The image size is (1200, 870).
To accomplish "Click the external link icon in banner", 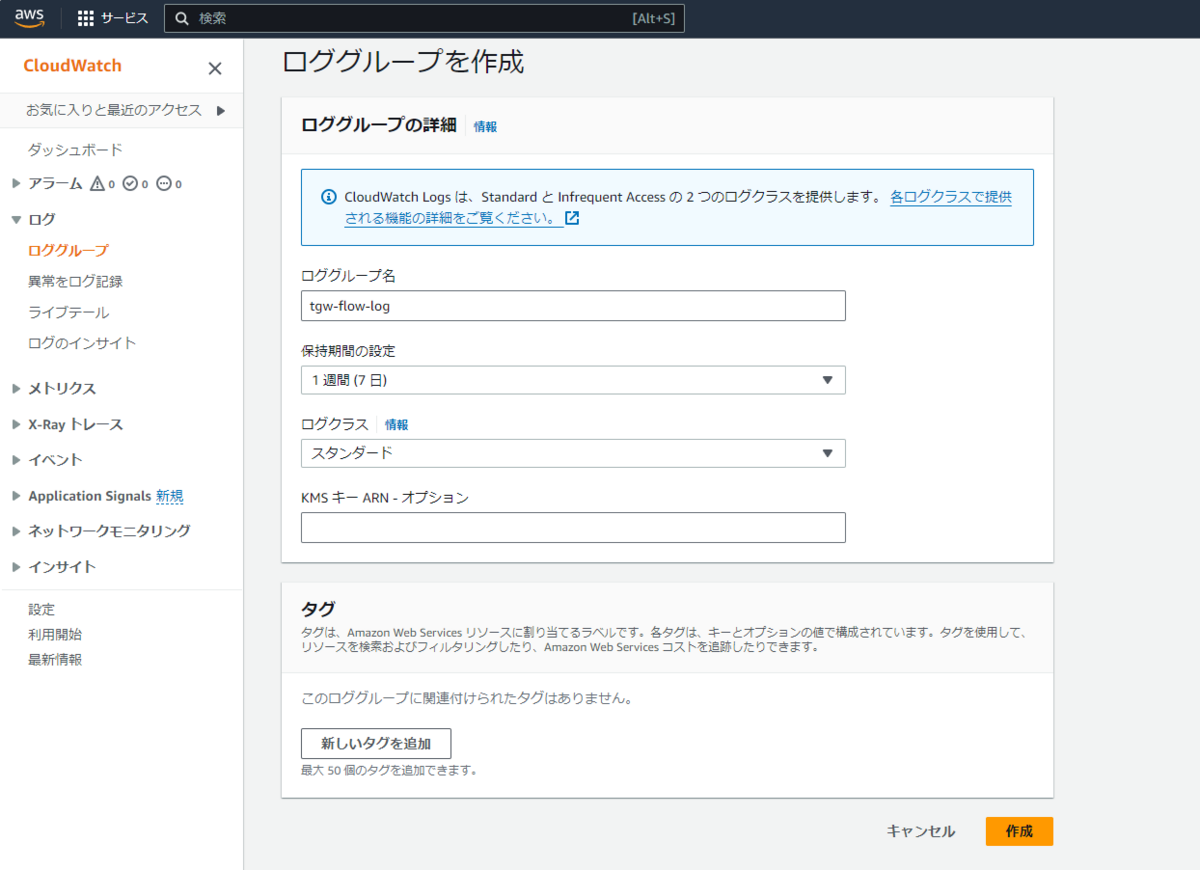I will click(572, 218).
